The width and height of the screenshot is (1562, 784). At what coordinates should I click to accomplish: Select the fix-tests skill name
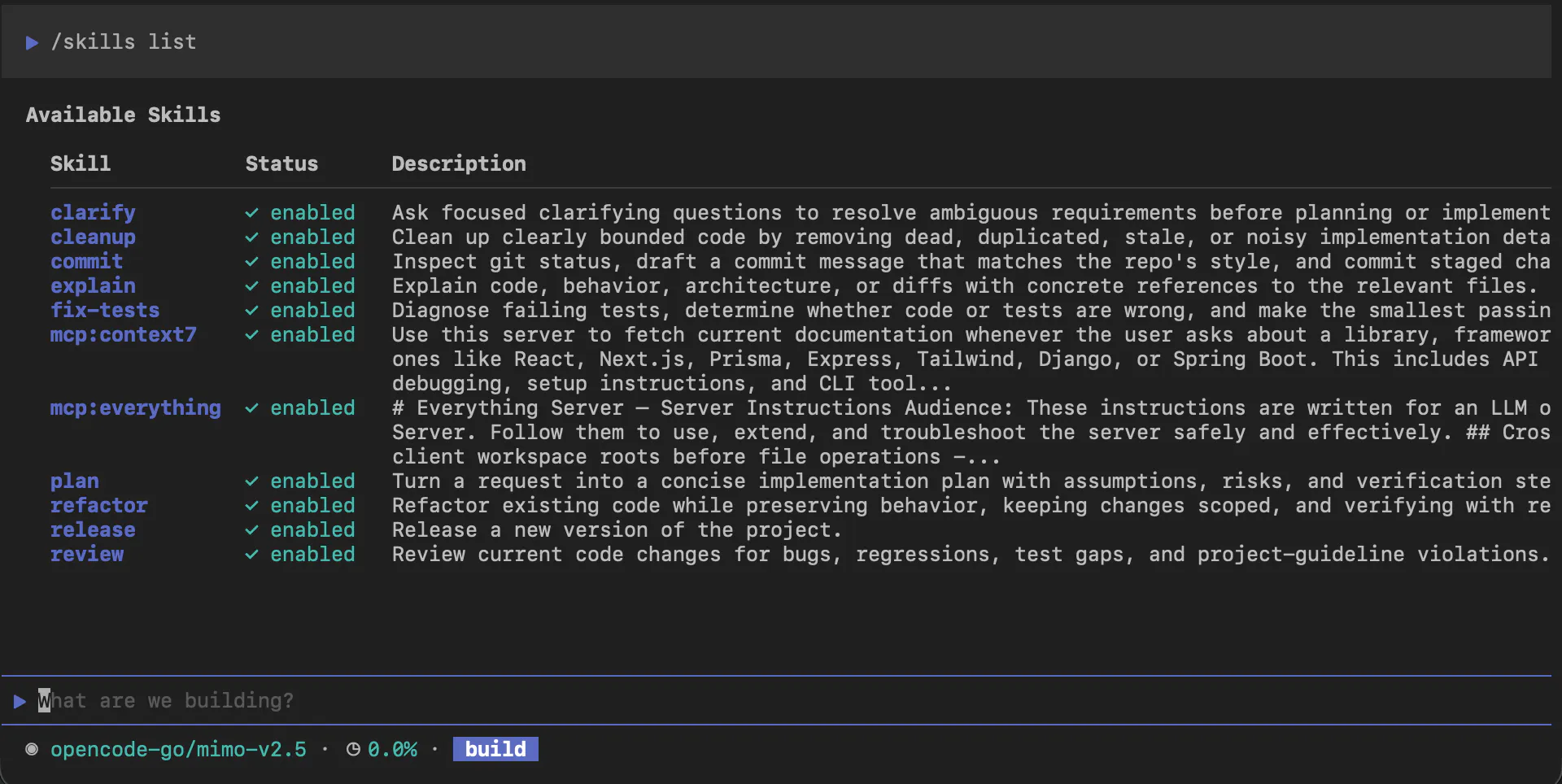point(105,311)
